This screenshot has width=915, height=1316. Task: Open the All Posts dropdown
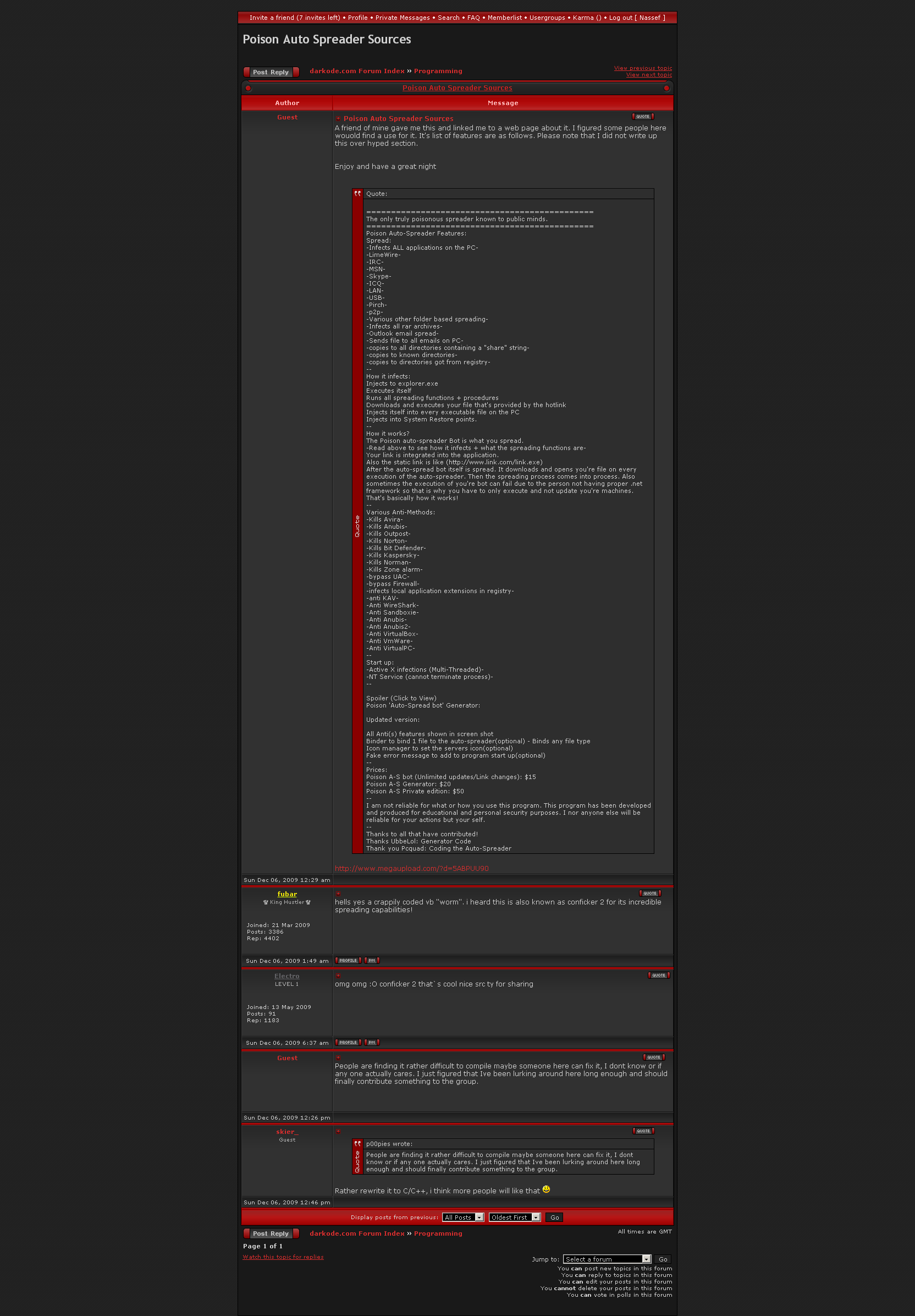463,1218
